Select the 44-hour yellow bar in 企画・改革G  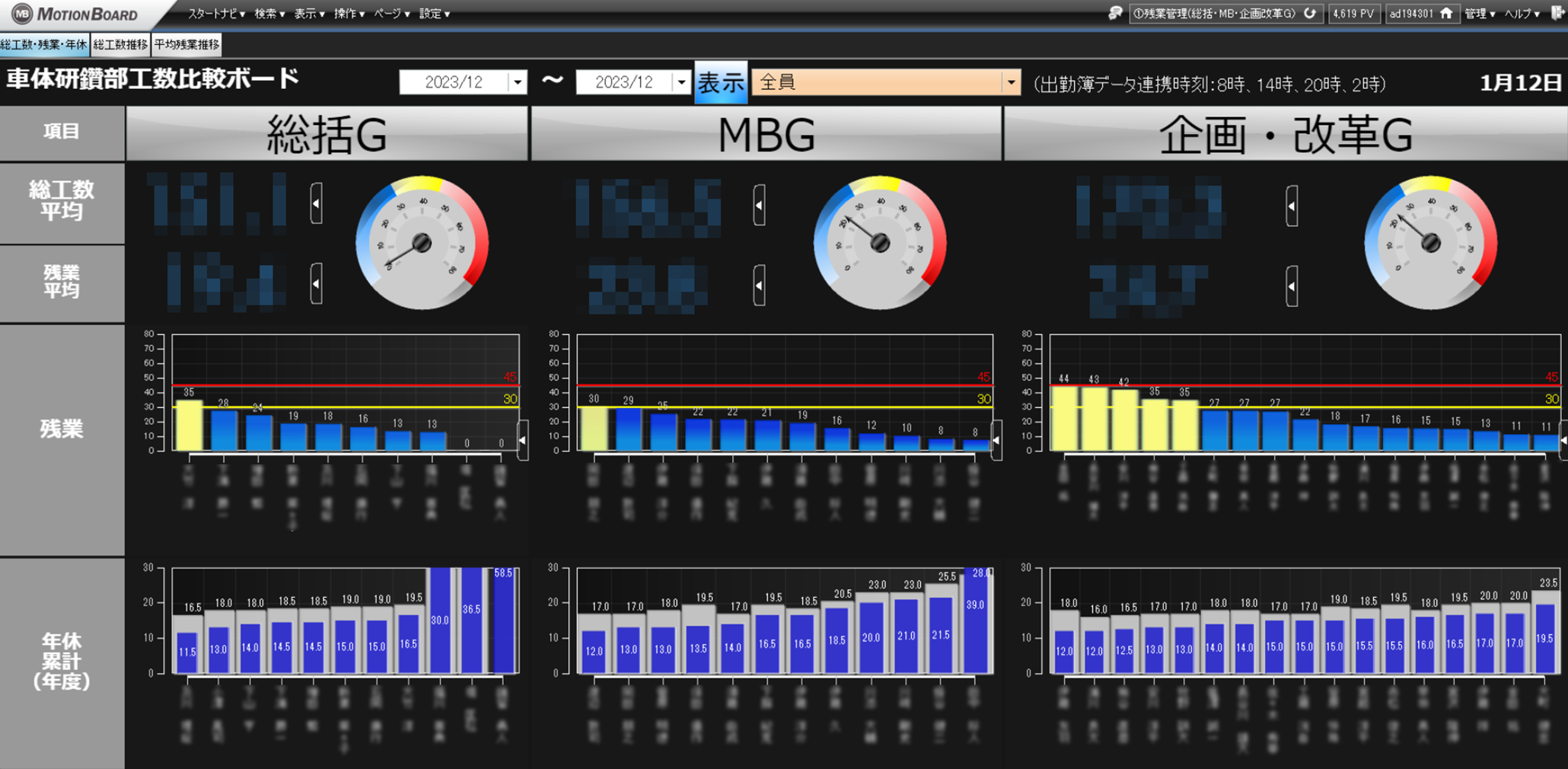pyautogui.click(x=1064, y=417)
